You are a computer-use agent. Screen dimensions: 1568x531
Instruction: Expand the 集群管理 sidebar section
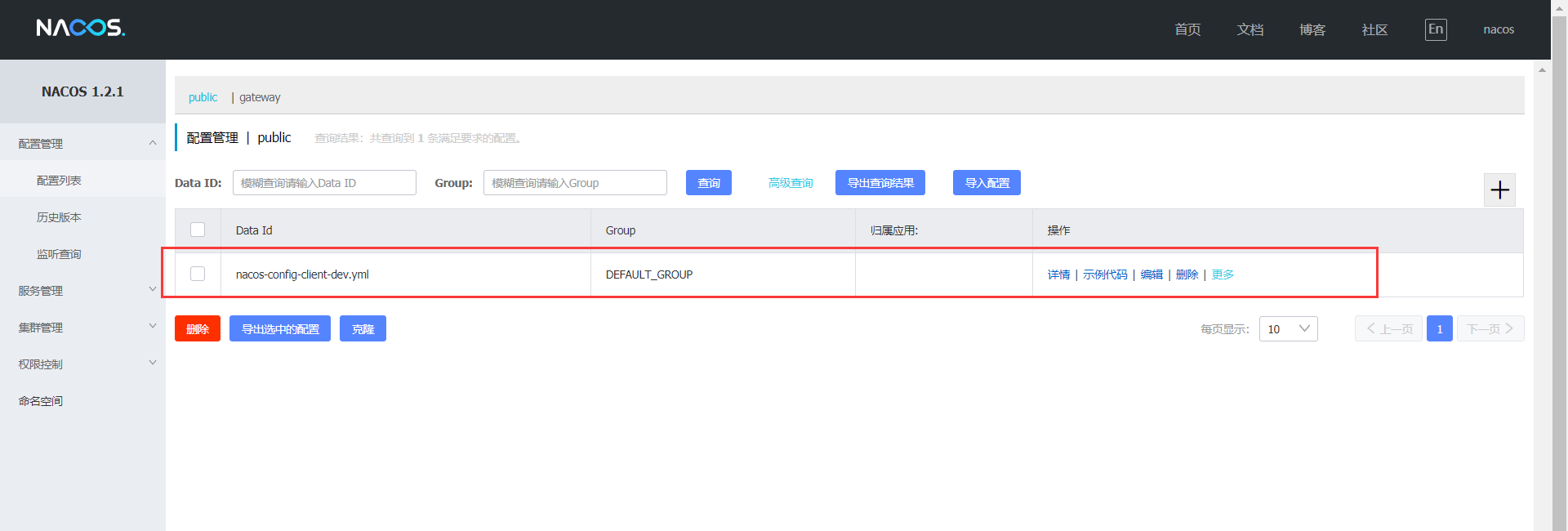click(x=82, y=327)
